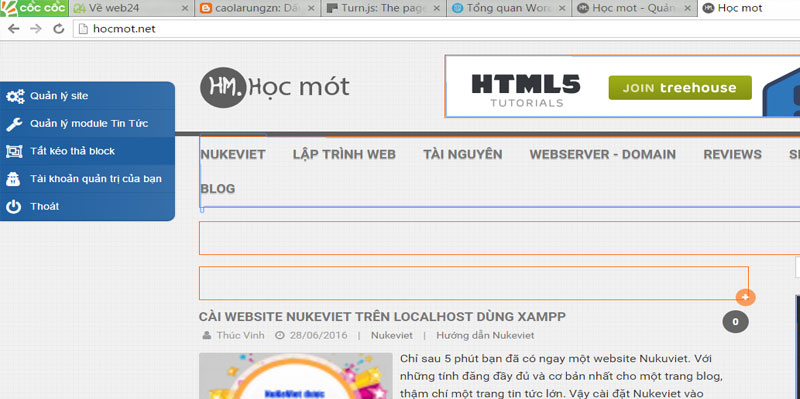The image size is (800, 399).
Task: Close the Vẽ web24 tab
Action: click(185, 8)
